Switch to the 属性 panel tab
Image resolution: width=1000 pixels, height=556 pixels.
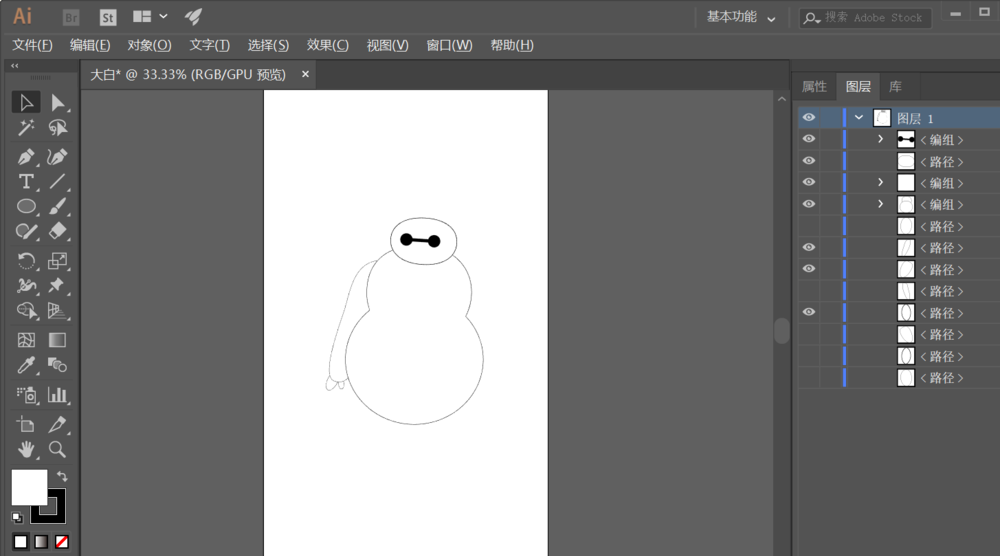pyautogui.click(x=814, y=87)
